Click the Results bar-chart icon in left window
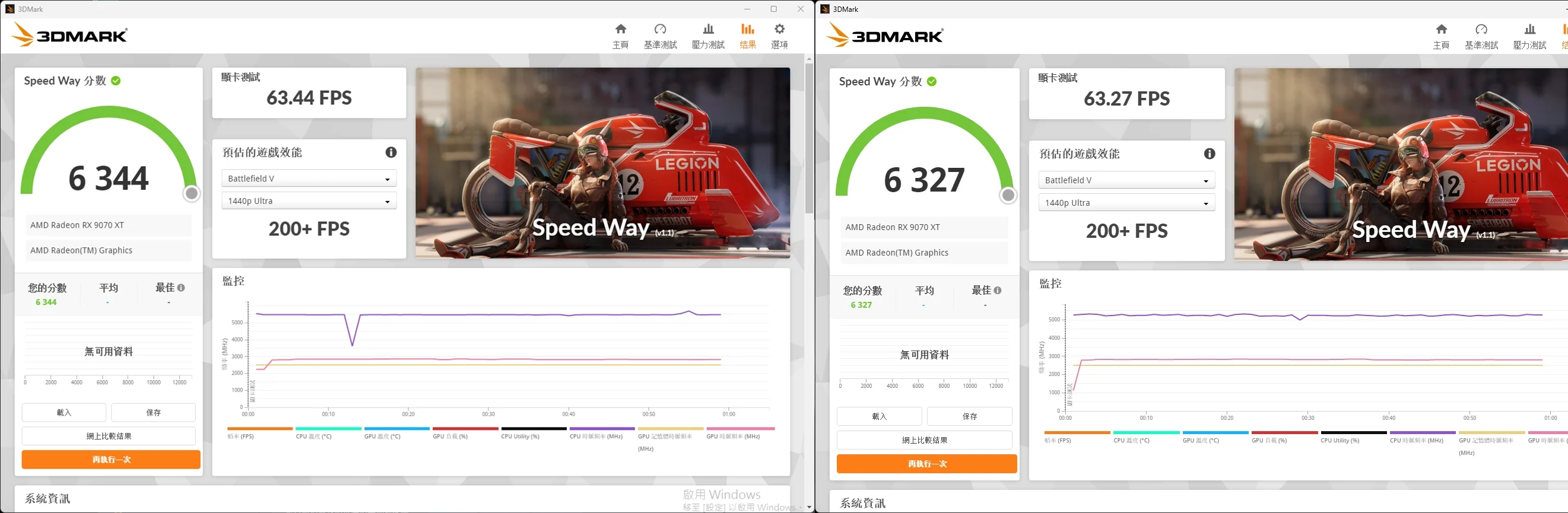The image size is (1568, 513). coord(747,30)
